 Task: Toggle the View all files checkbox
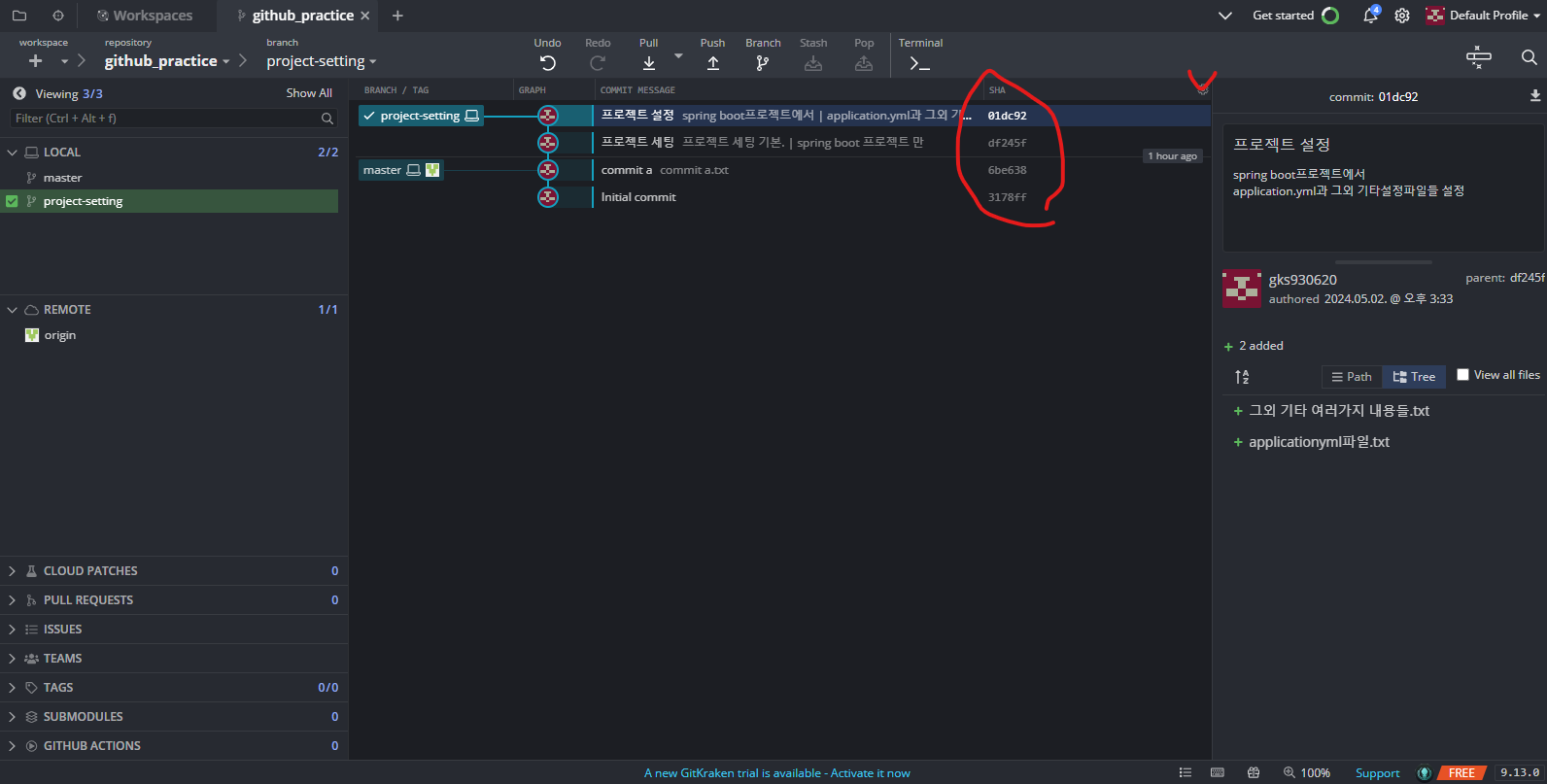[x=1462, y=375]
